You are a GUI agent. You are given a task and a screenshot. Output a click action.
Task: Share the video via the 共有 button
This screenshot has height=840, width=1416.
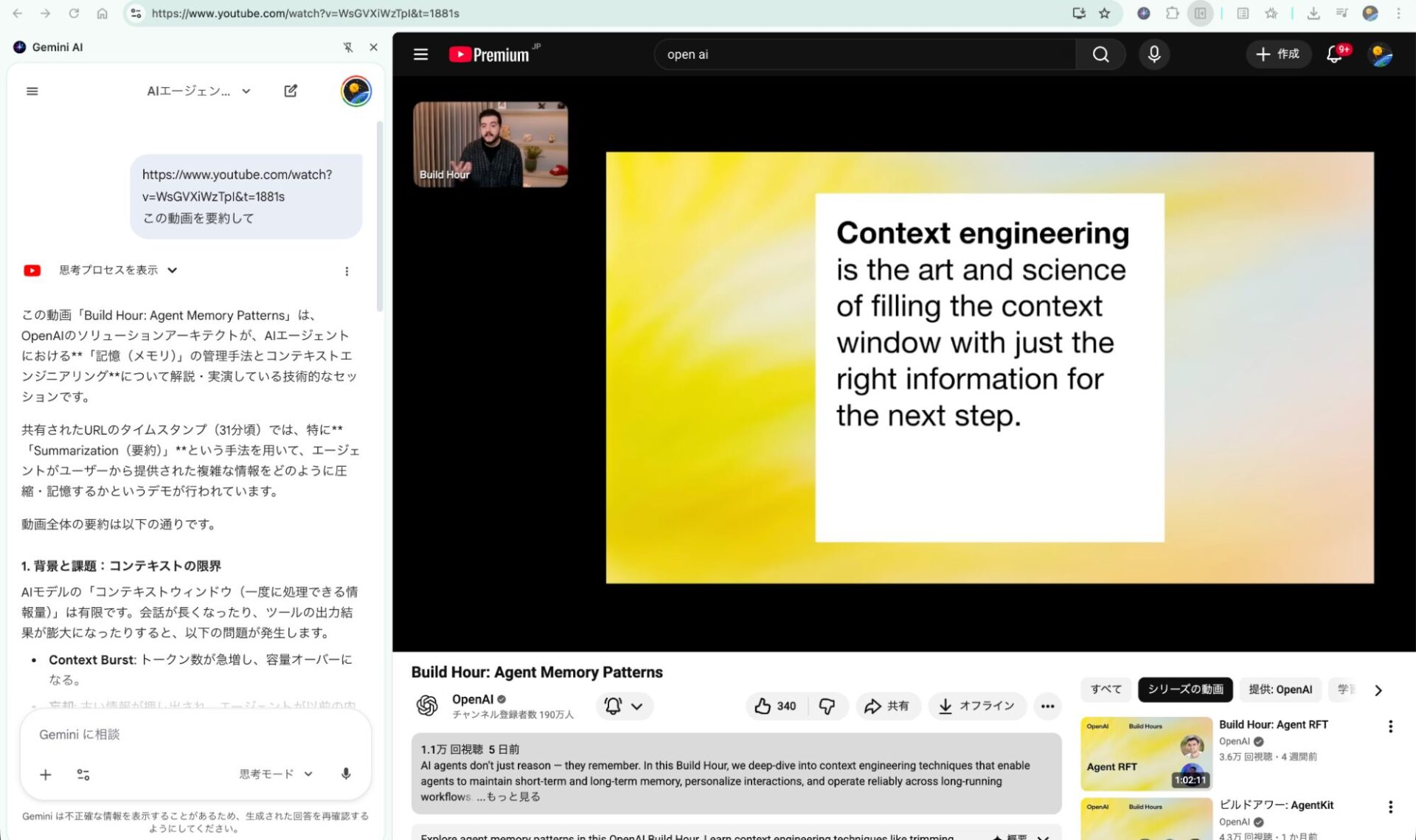click(888, 706)
